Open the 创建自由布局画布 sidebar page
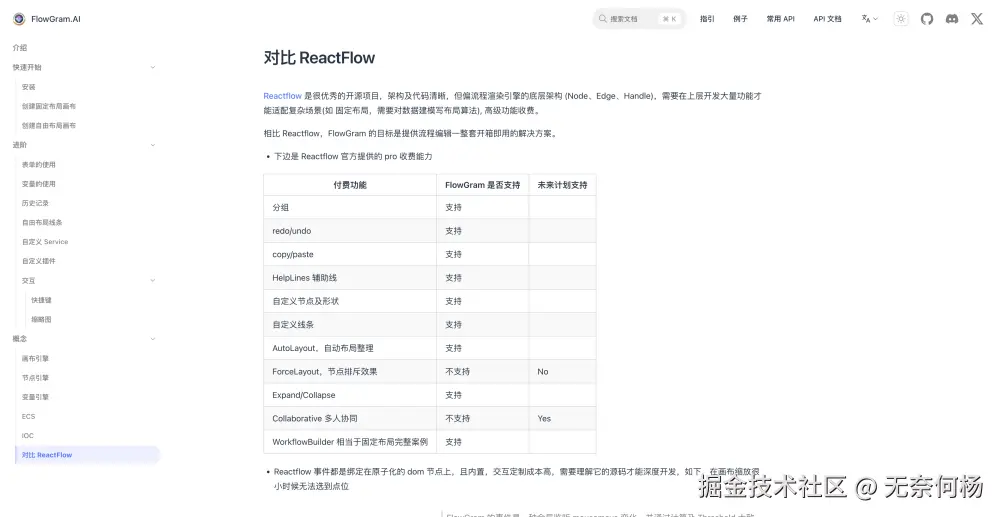The width and height of the screenshot is (1000, 517). (x=49, y=126)
